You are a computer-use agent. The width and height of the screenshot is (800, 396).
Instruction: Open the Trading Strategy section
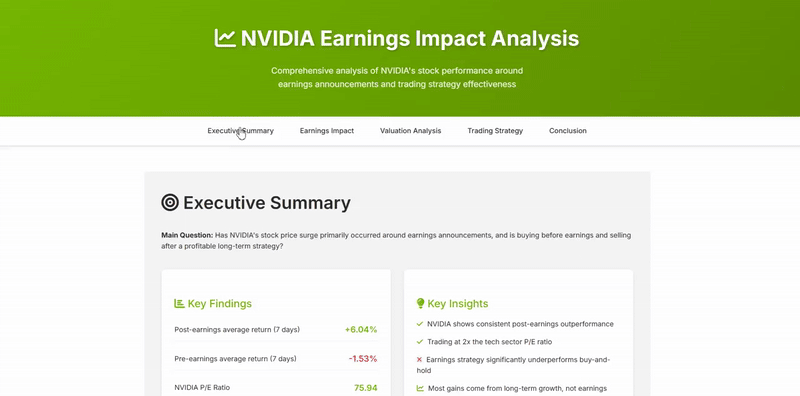click(495, 131)
